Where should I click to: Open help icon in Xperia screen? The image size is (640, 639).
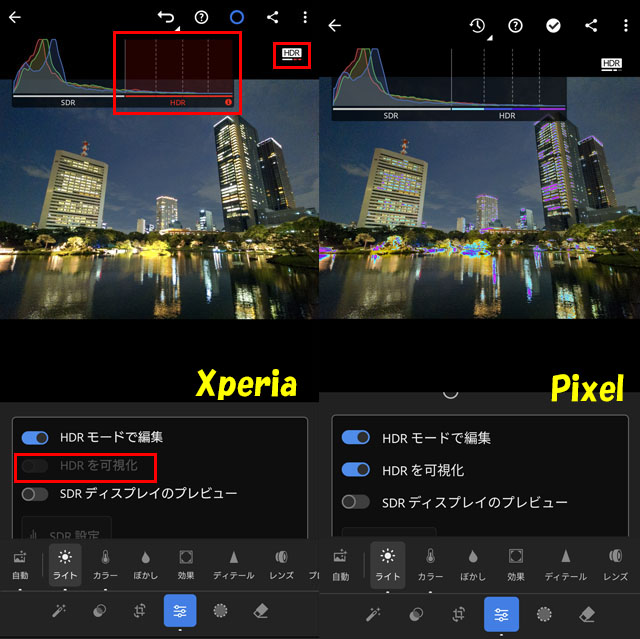pyautogui.click(x=201, y=17)
